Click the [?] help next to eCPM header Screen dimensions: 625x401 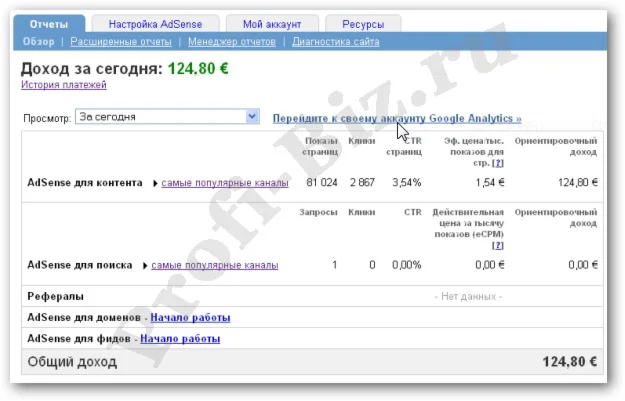click(x=498, y=245)
